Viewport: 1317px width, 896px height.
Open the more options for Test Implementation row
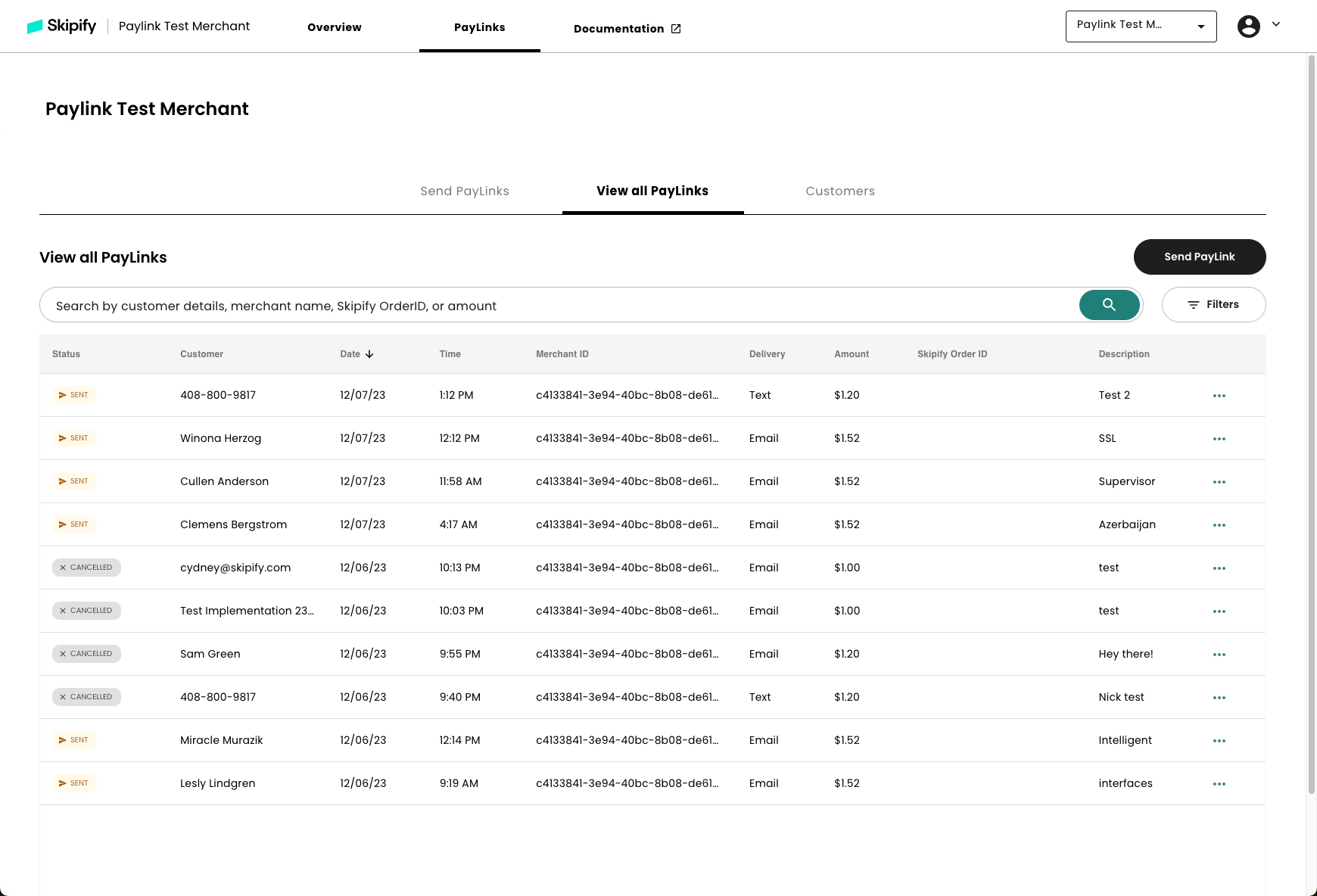[1219, 611]
